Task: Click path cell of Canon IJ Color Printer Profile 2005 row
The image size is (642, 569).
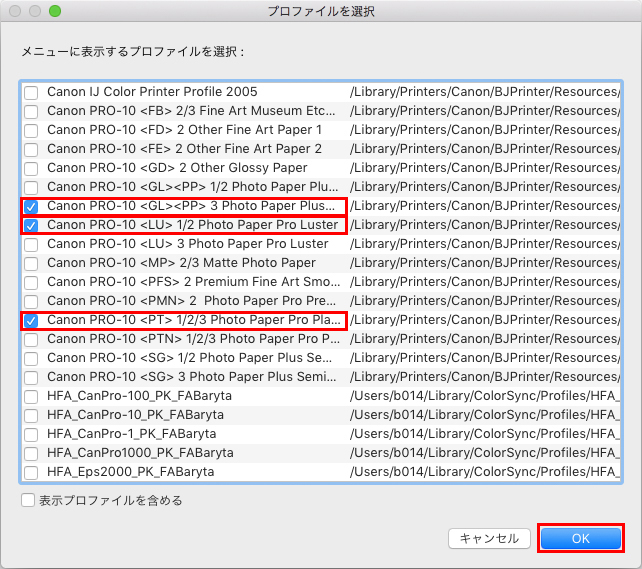Action: (485, 92)
